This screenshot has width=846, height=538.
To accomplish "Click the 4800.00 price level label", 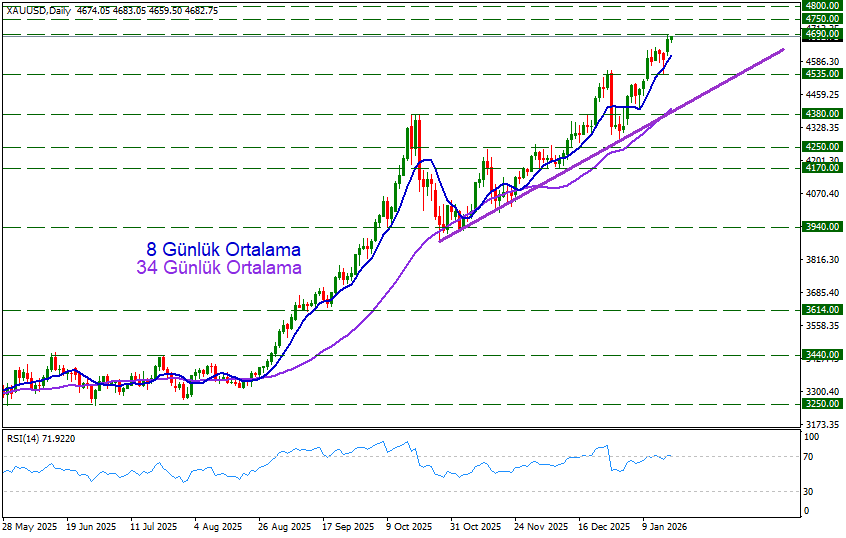I will pyautogui.click(x=821, y=6).
